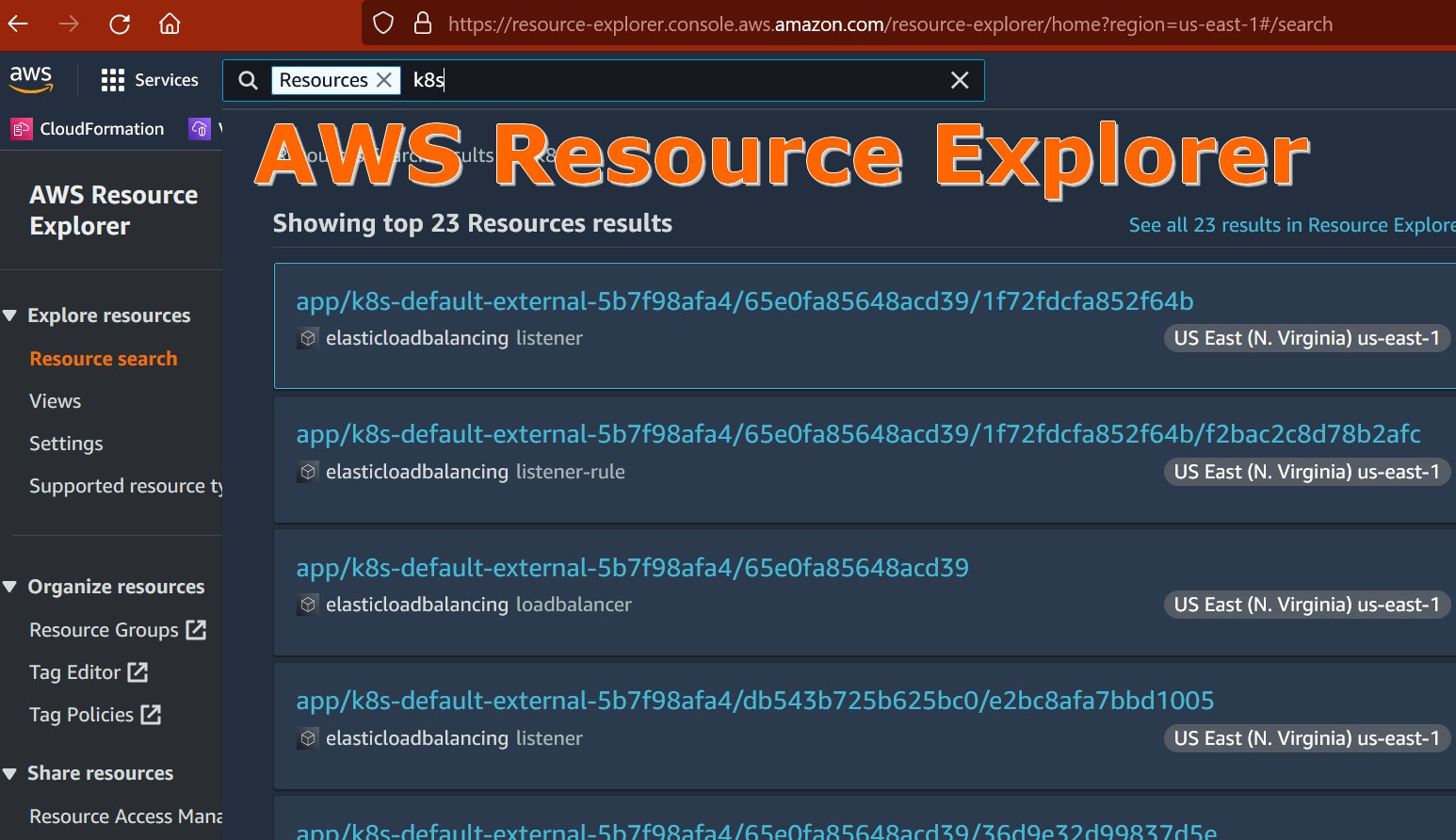
Task: Click the AWS Resource Explorer sidebar title
Action: click(114, 210)
